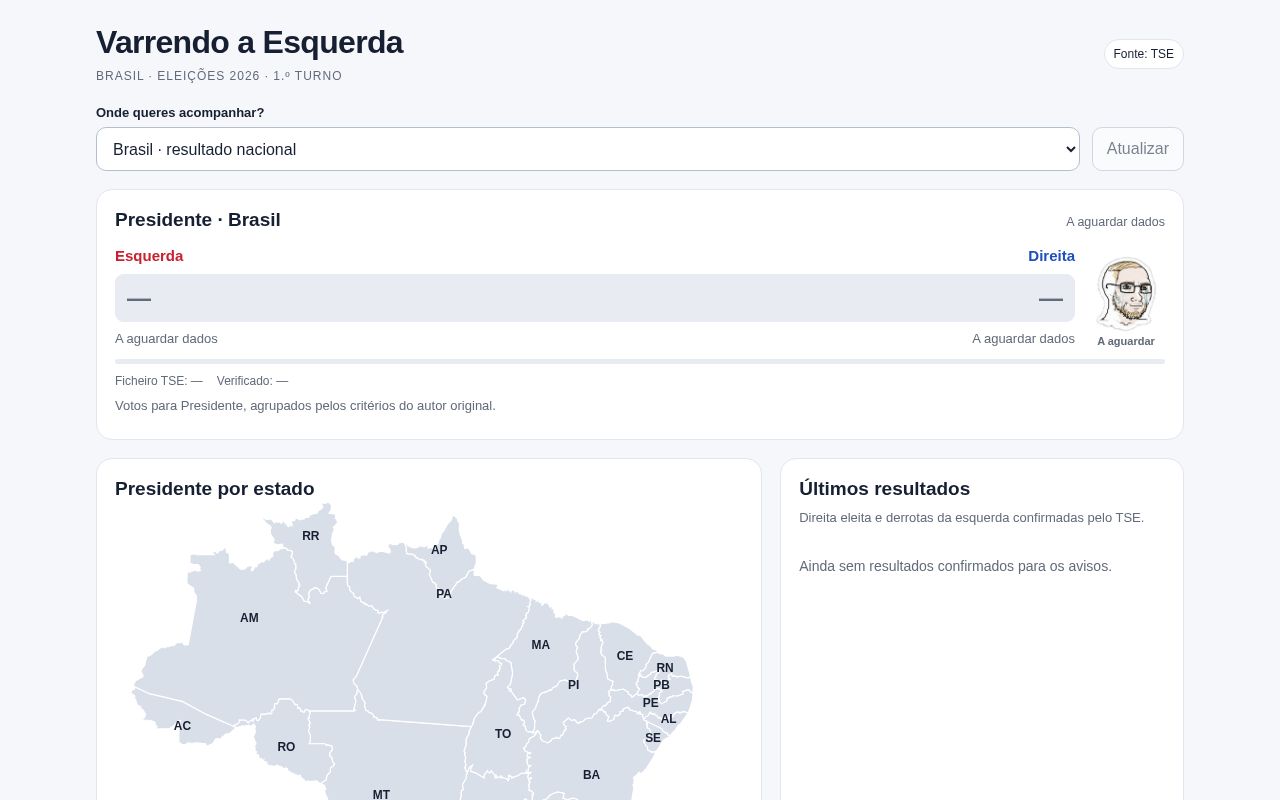Click the thin counting progress bar above 'Ficheiro TSE'
This screenshot has width=1280, height=800.
click(640, 361)
